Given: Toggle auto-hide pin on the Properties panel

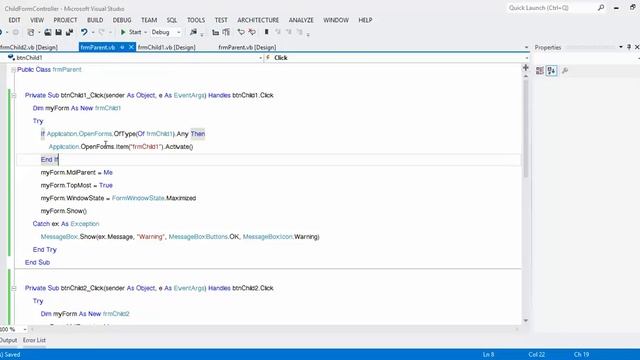Looking at the screenshot, I should pyautogui.click(x=629, y=47).
